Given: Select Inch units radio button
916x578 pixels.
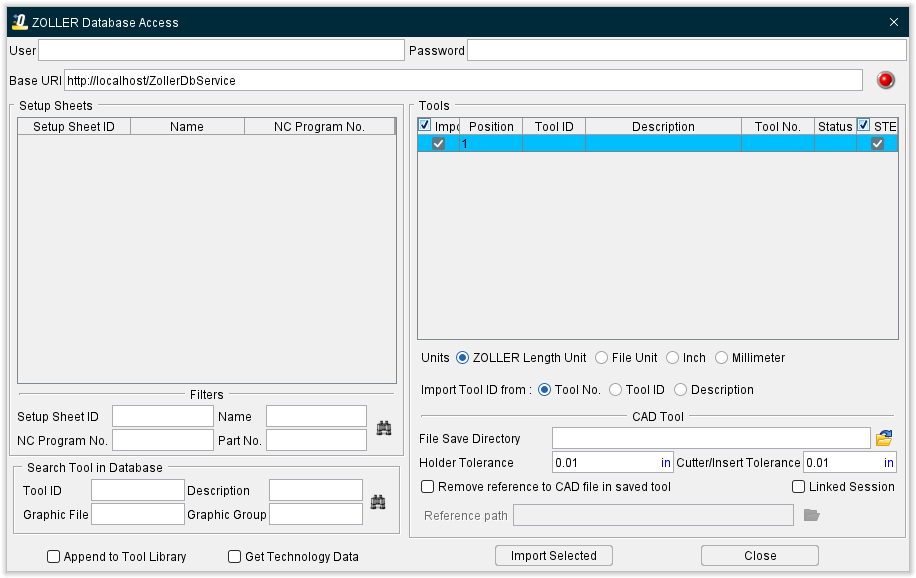Looking at the screenshot, I should (x=672, y=358).
